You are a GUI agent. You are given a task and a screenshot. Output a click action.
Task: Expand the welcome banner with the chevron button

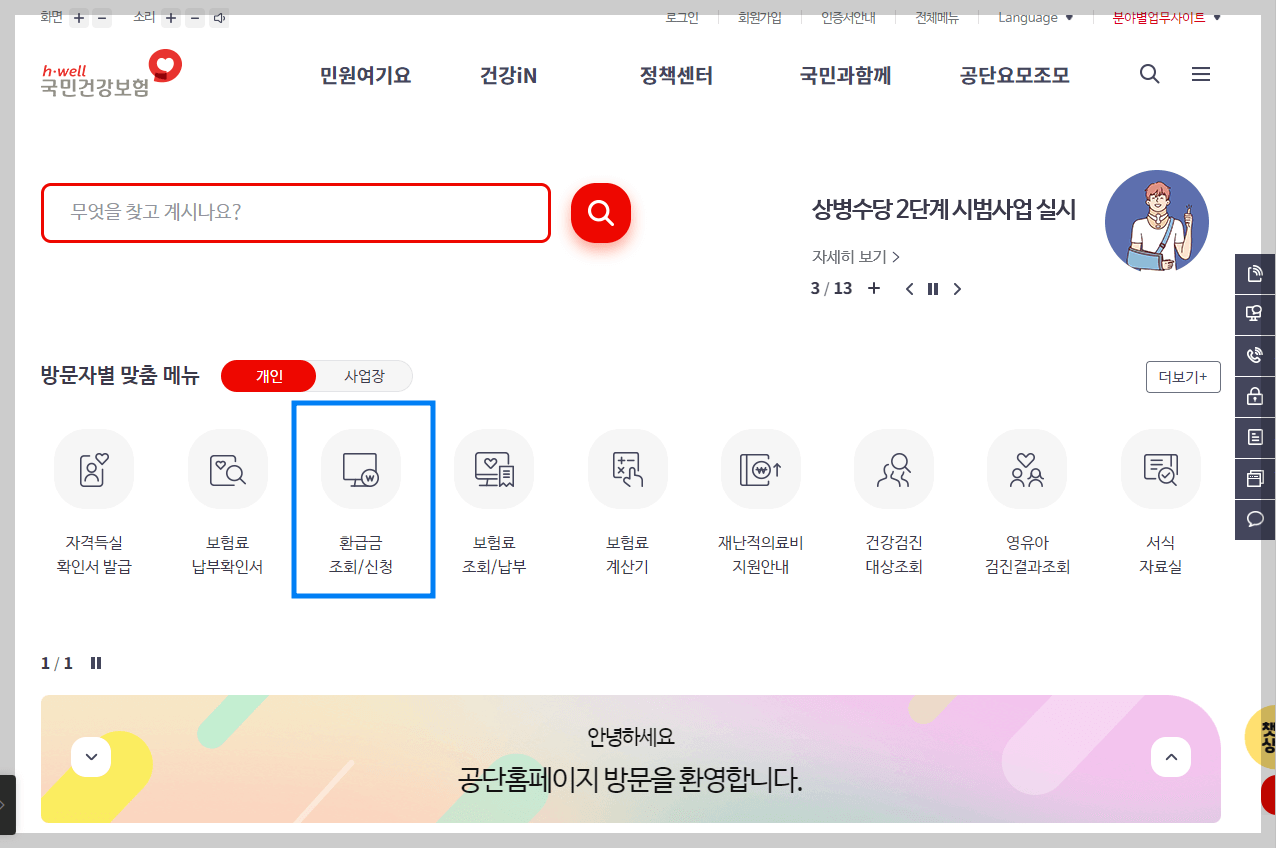[91, 757]
